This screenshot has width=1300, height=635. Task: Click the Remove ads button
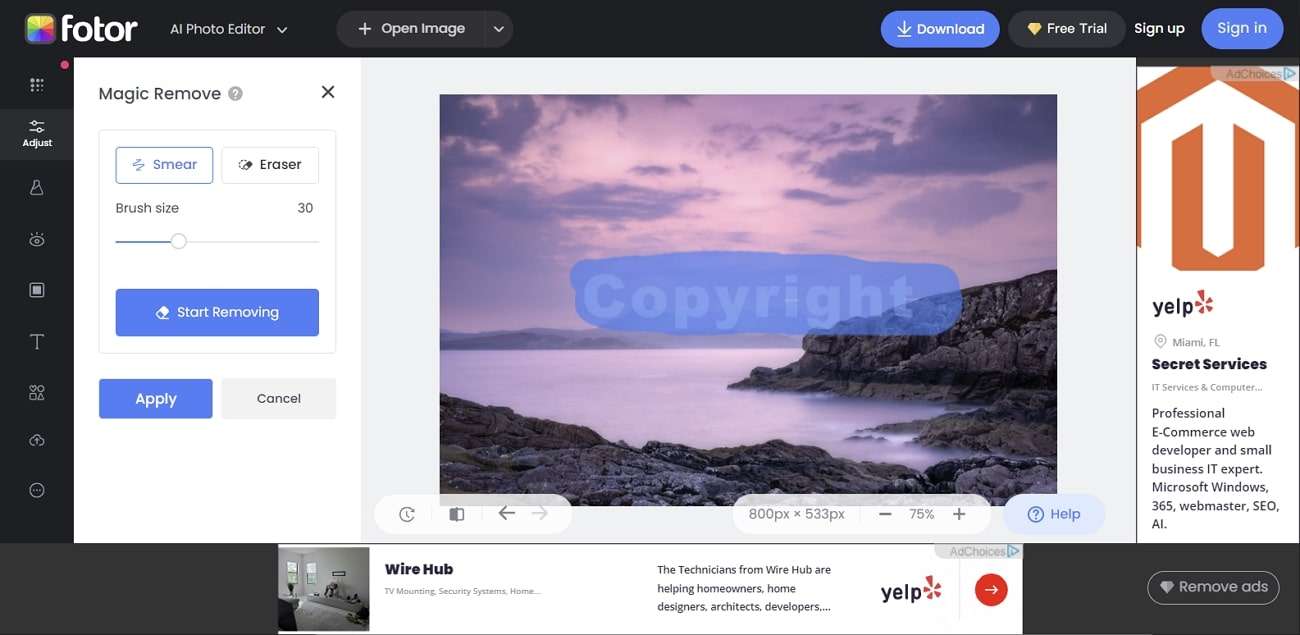click(x=1214, y=587)
